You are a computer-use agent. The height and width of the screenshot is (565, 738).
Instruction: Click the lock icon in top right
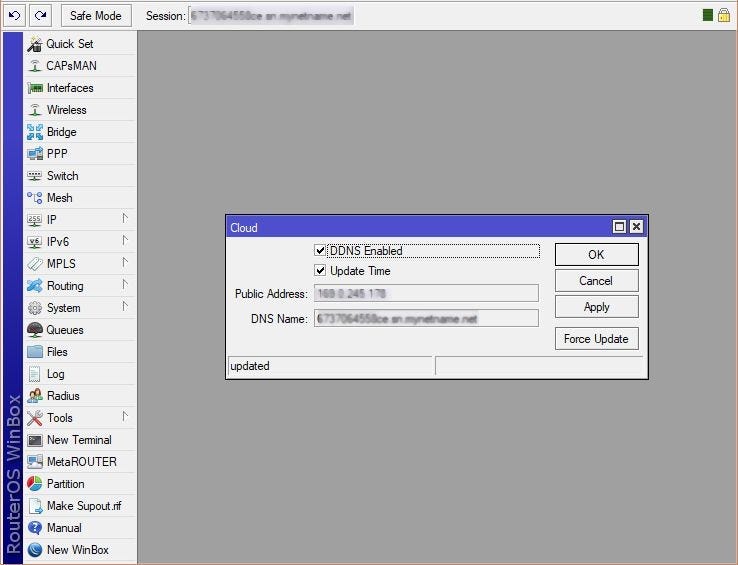point(724,15)
